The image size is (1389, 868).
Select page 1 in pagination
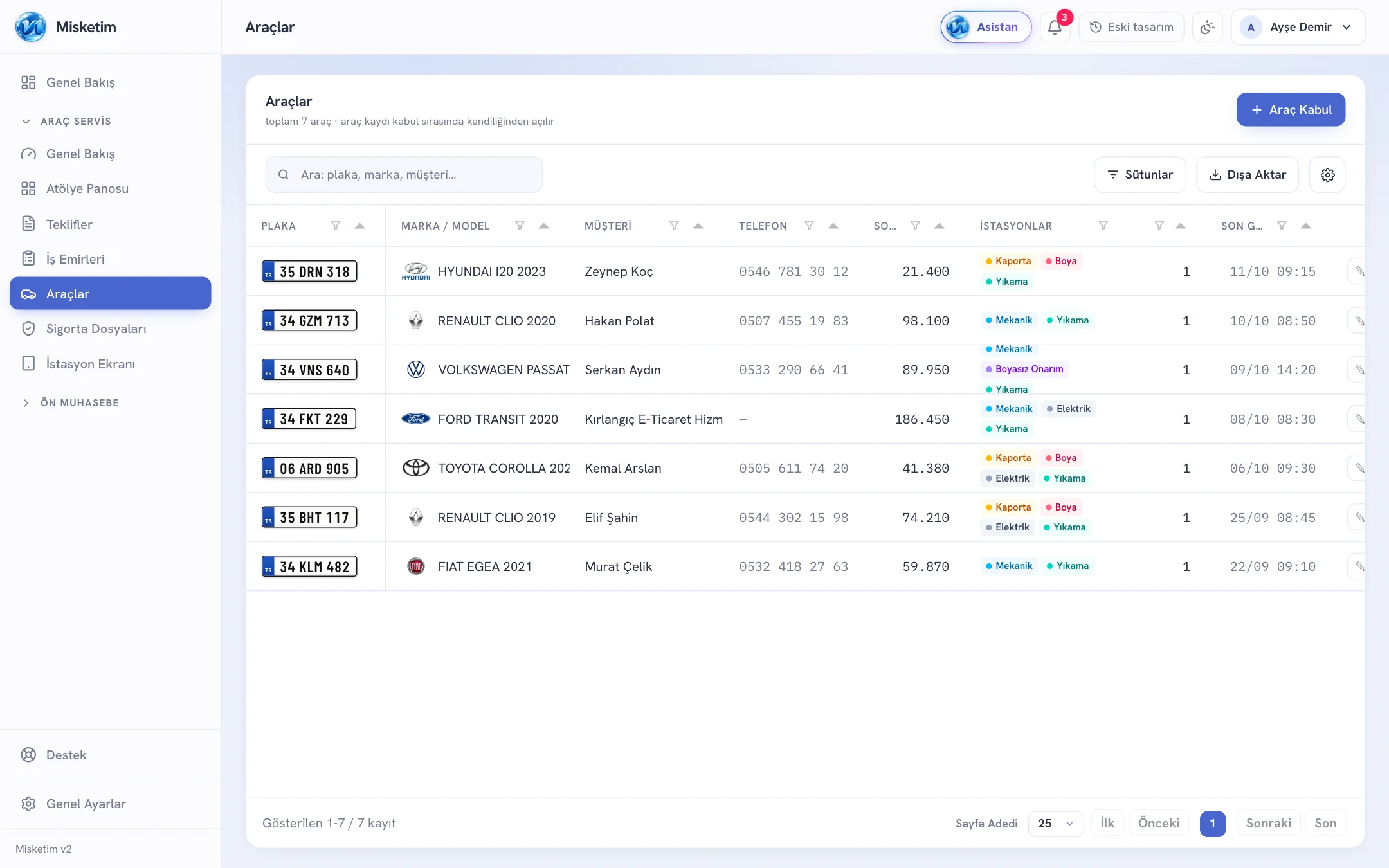click(1213, 824)
